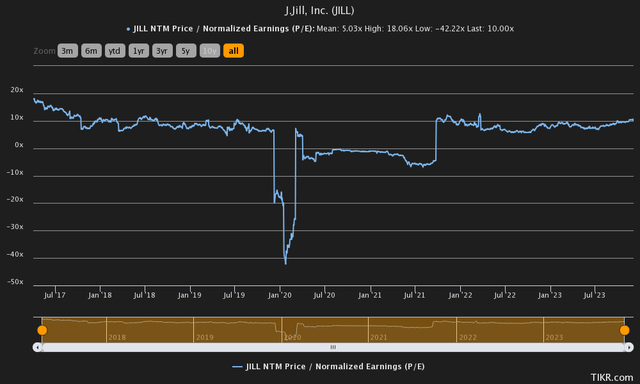This screenshot has width=640, height=384.
Task: Click the Jul '17 x-axis label
Action: point(55,295)
